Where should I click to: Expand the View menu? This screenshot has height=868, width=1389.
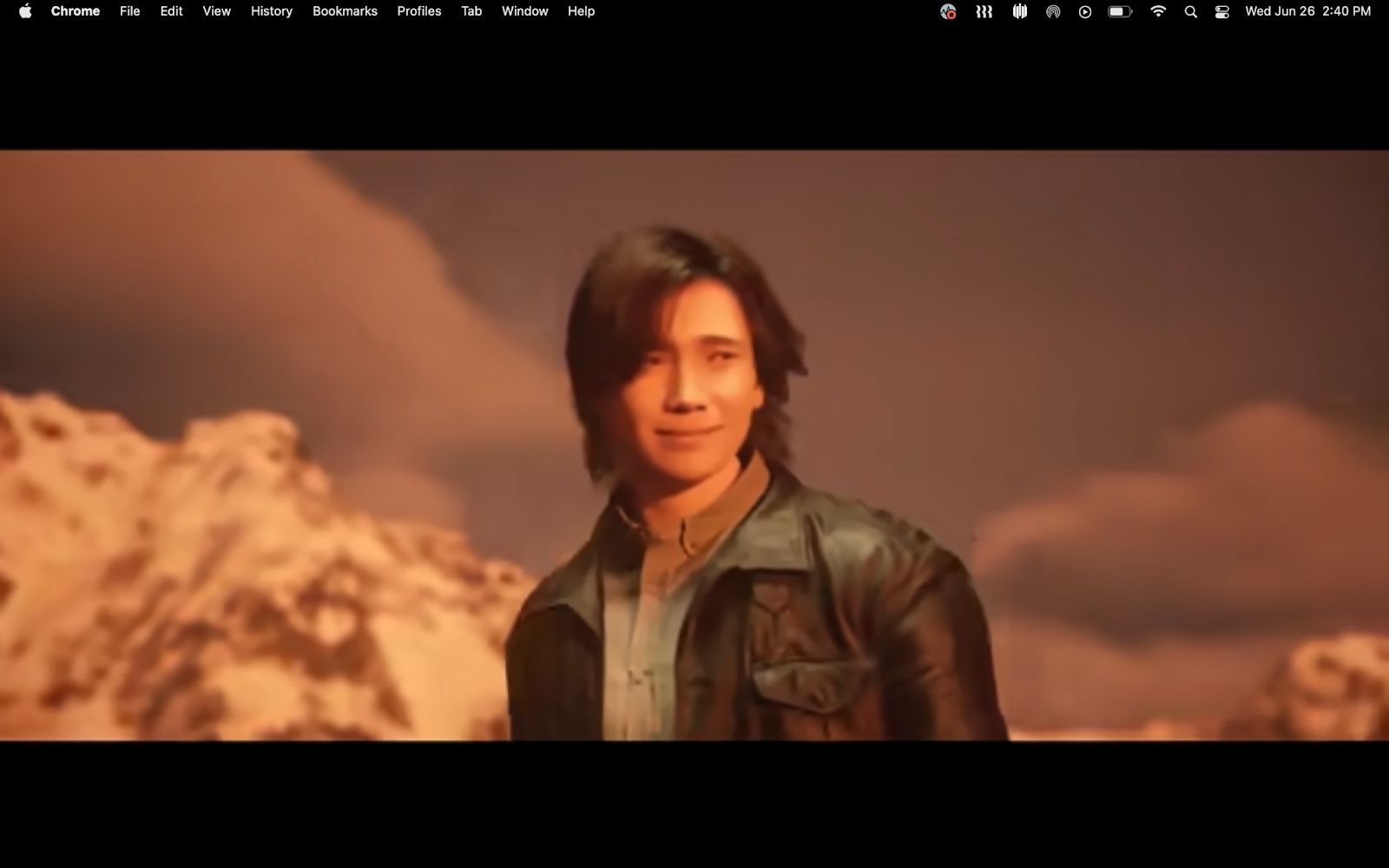[216, 11]
